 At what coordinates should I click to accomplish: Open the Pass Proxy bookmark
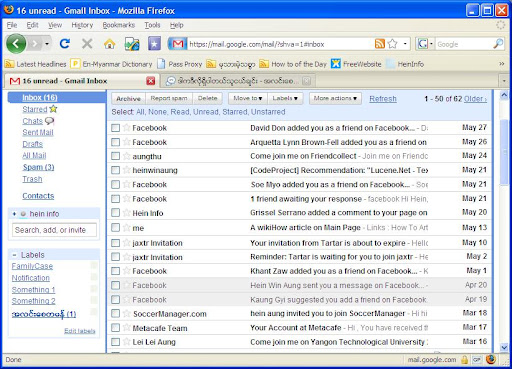pyautogui.click(x=180, y=64)
